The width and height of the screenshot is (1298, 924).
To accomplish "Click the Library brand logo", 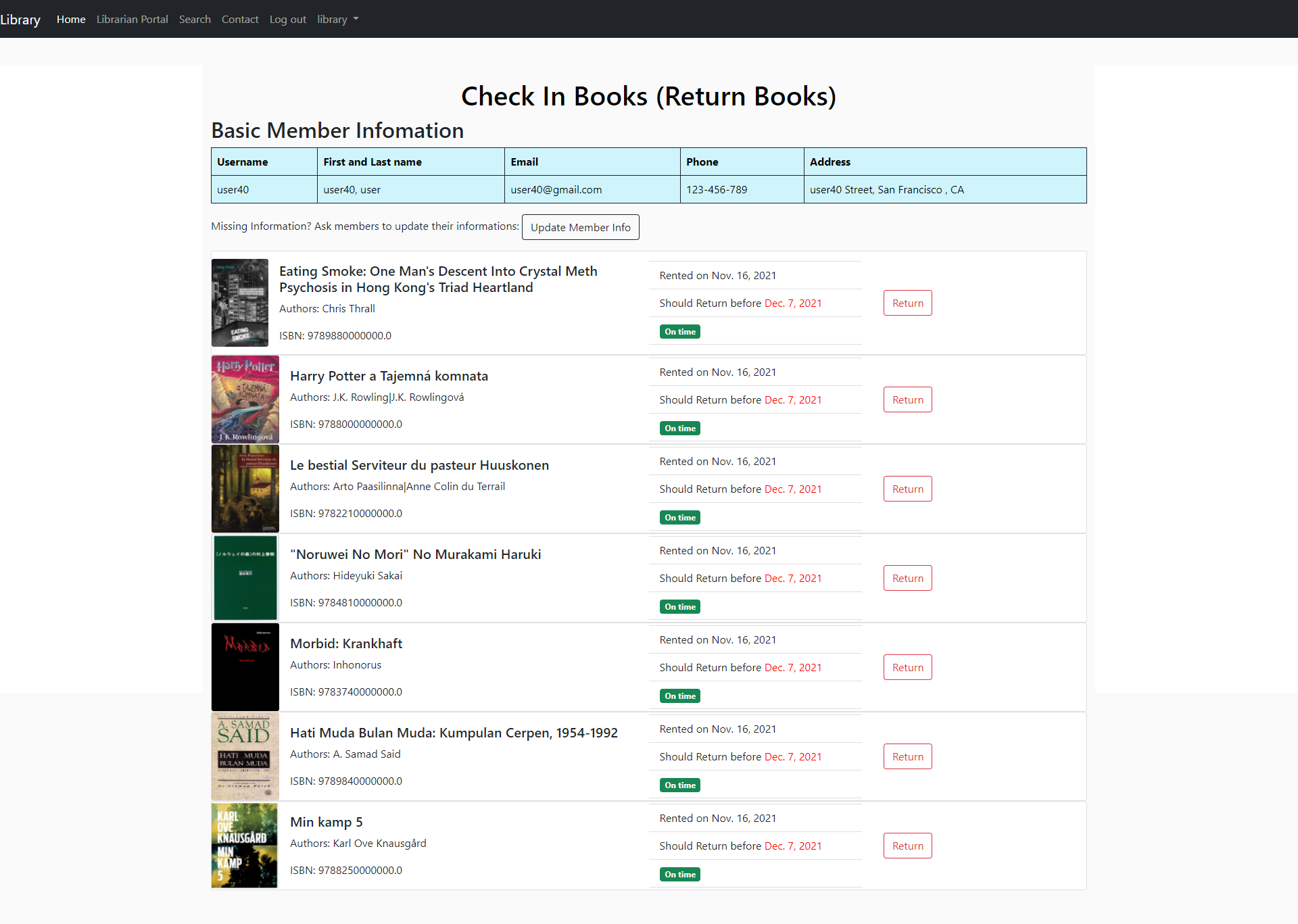I will point(20,20).
